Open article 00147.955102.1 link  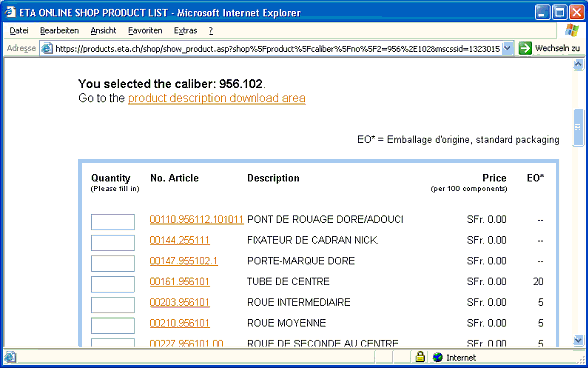pyautogui.click(x=183, y=261)
